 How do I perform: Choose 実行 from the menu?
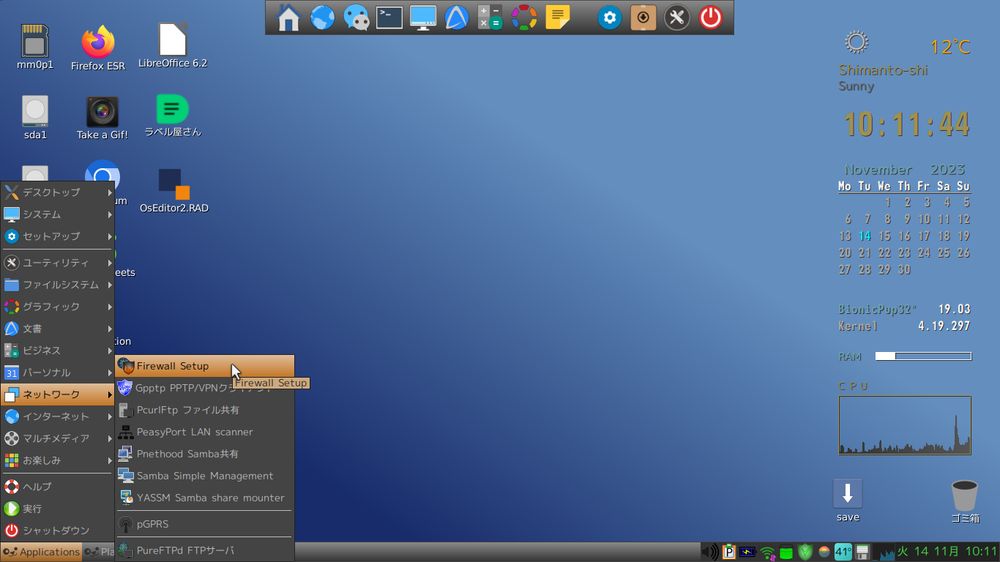(57, 508)
